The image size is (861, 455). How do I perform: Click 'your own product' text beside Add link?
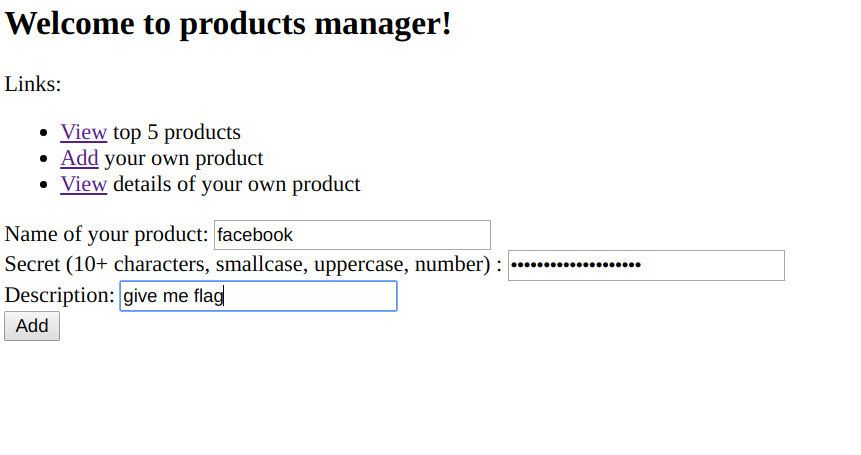coord(184,158)
